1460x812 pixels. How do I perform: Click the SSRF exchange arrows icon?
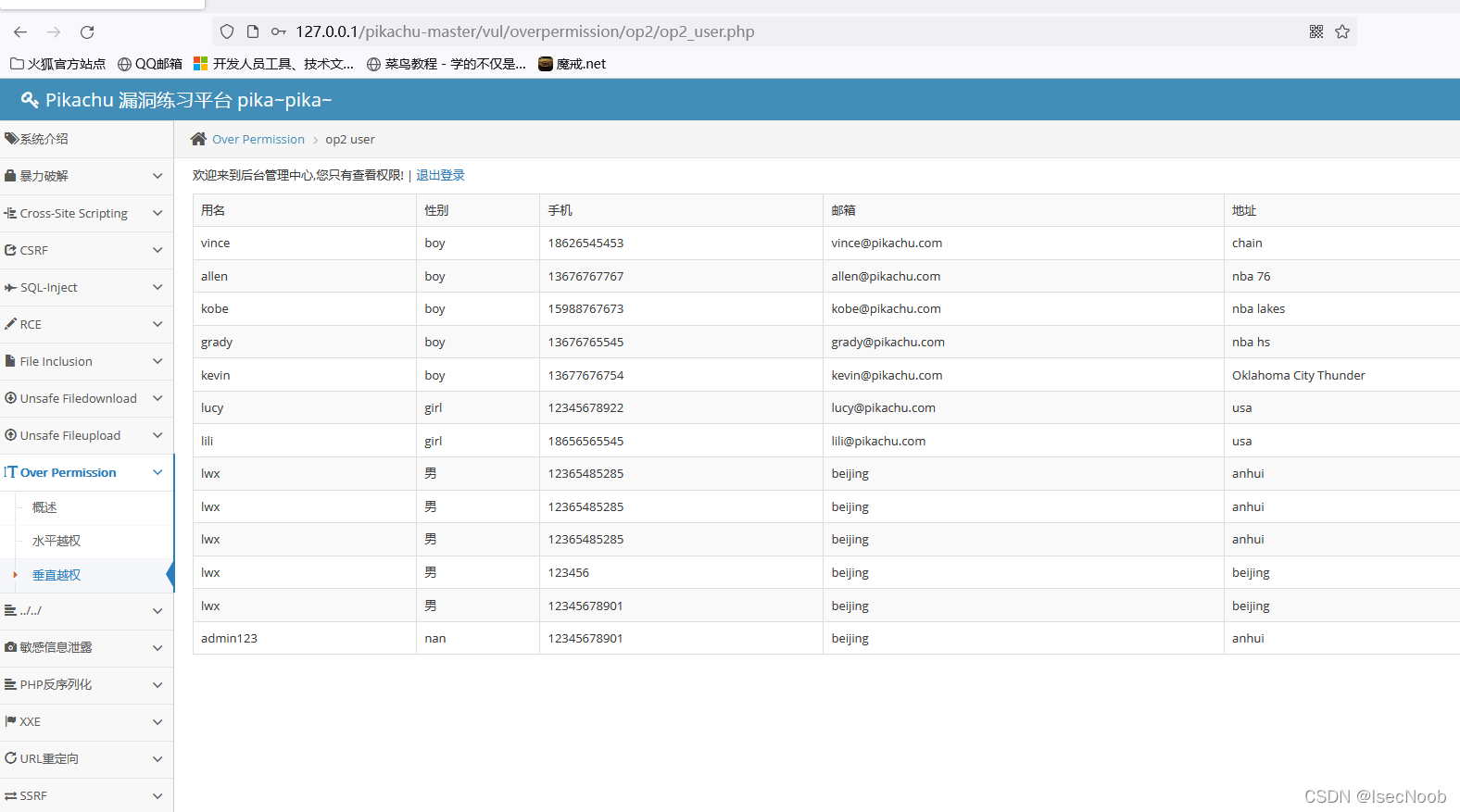10,795
